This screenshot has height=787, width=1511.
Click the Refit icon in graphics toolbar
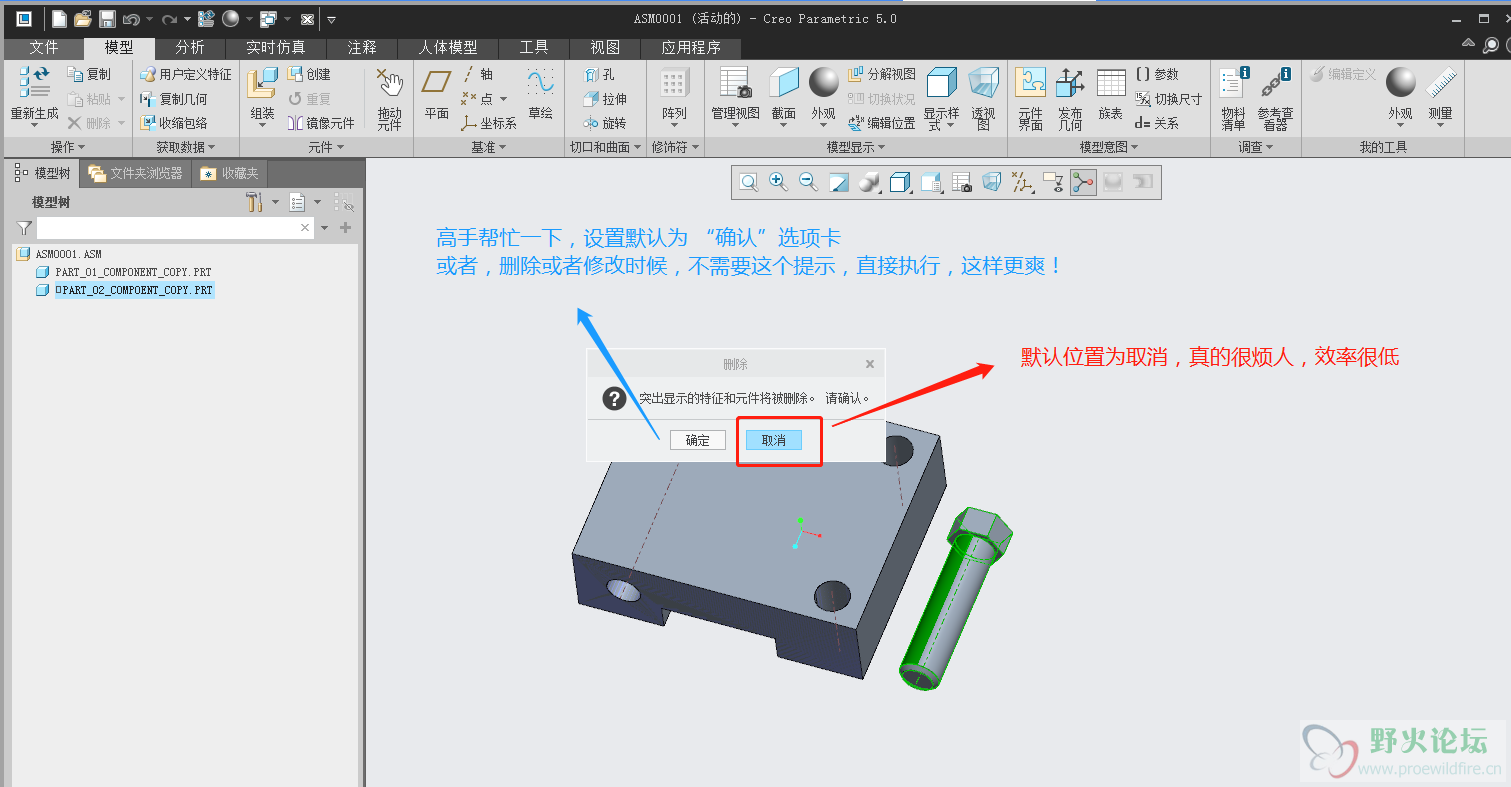point(748,182)
